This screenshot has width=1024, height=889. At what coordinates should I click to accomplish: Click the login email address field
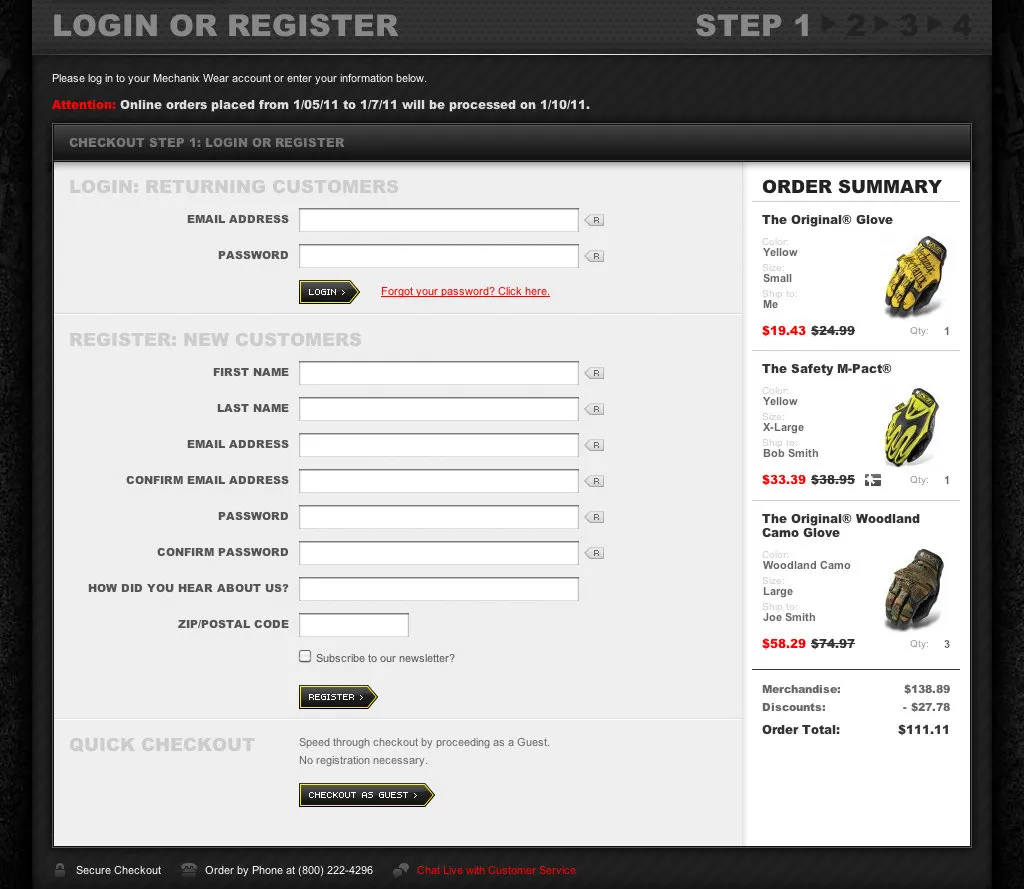pyautogui.click(x=438, y=220)
